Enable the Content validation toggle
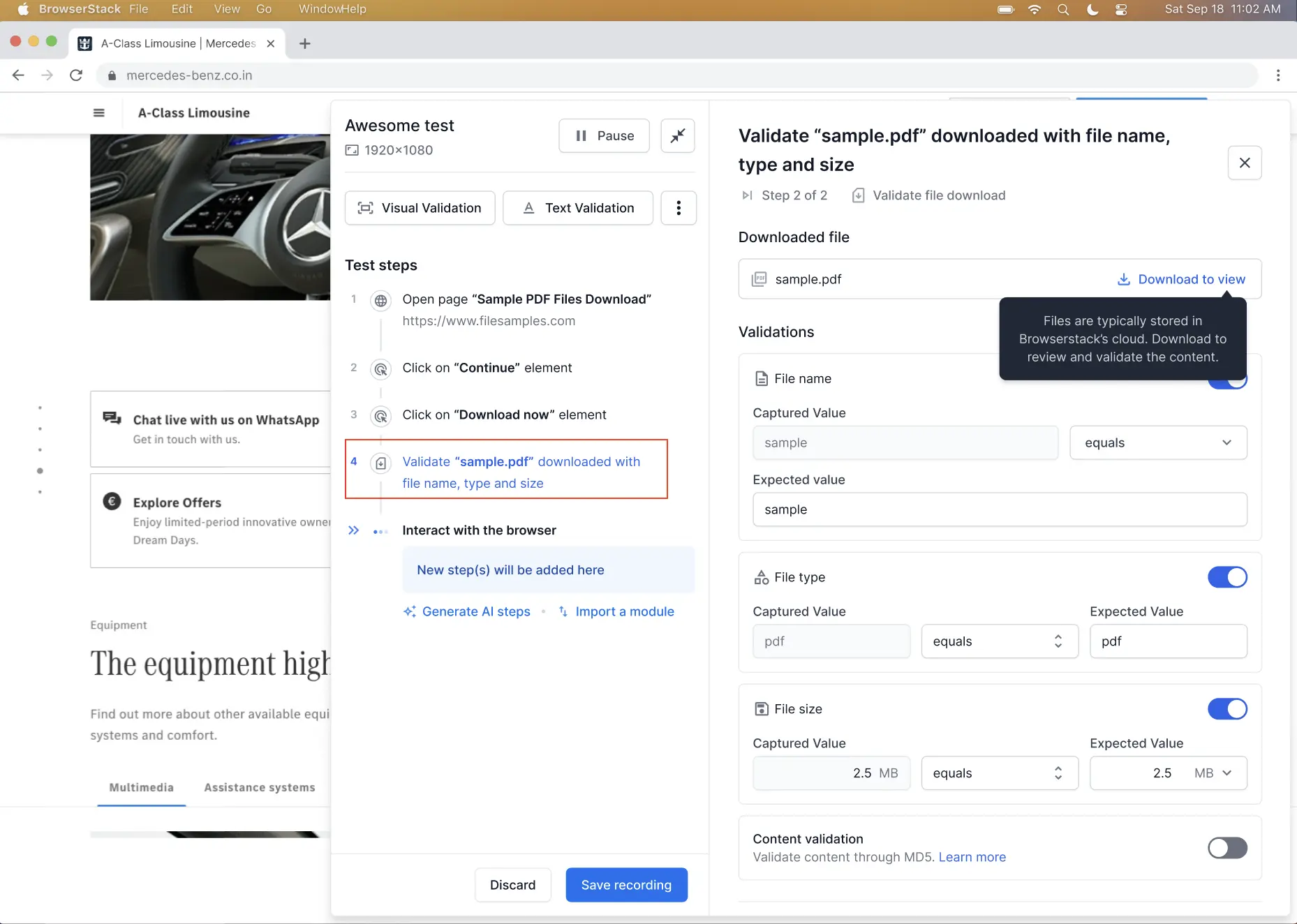1297x924 pixels. click(x=1226, y=848)
